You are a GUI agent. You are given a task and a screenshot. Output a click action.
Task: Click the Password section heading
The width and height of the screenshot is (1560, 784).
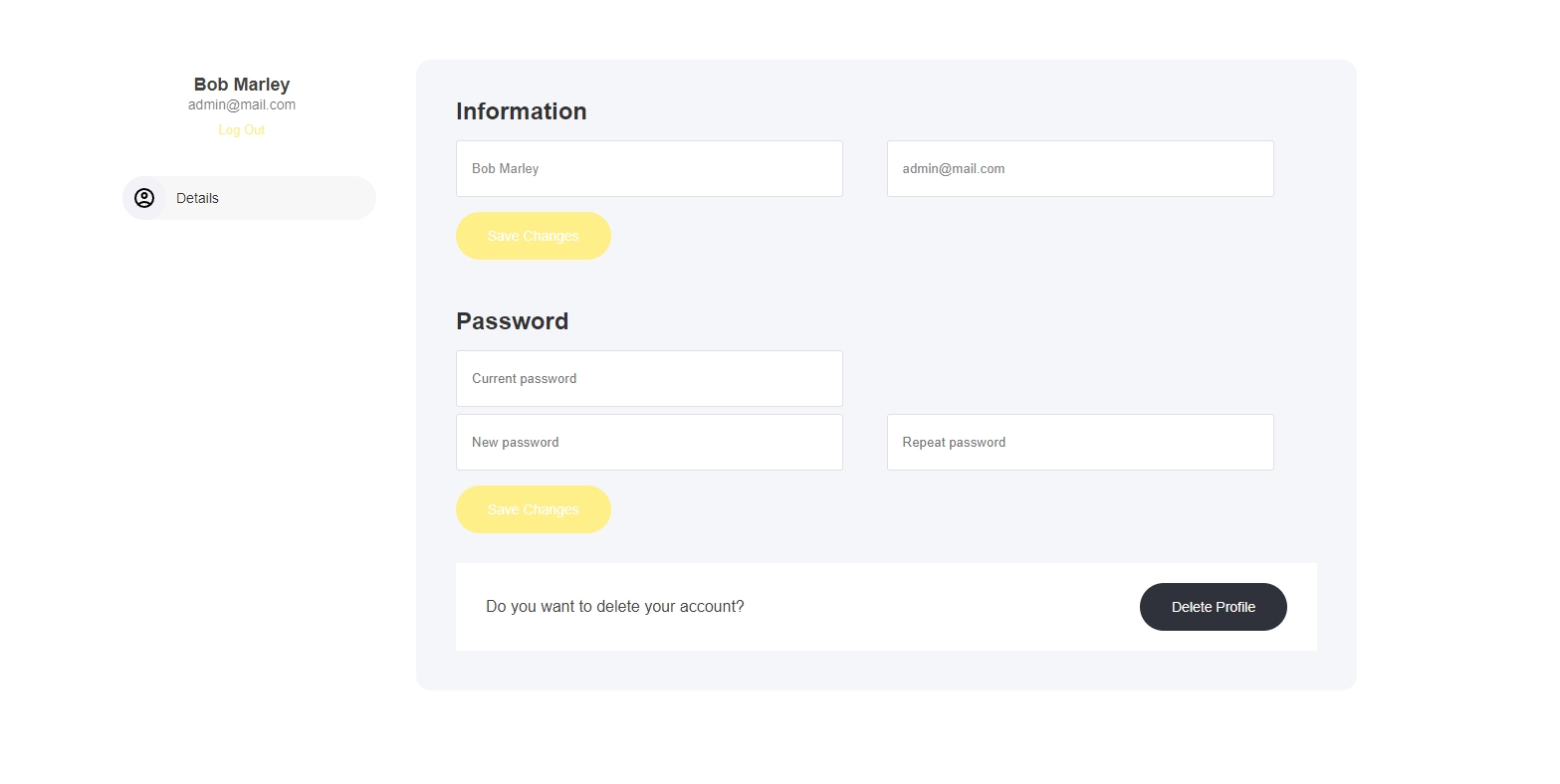point(513,321)
